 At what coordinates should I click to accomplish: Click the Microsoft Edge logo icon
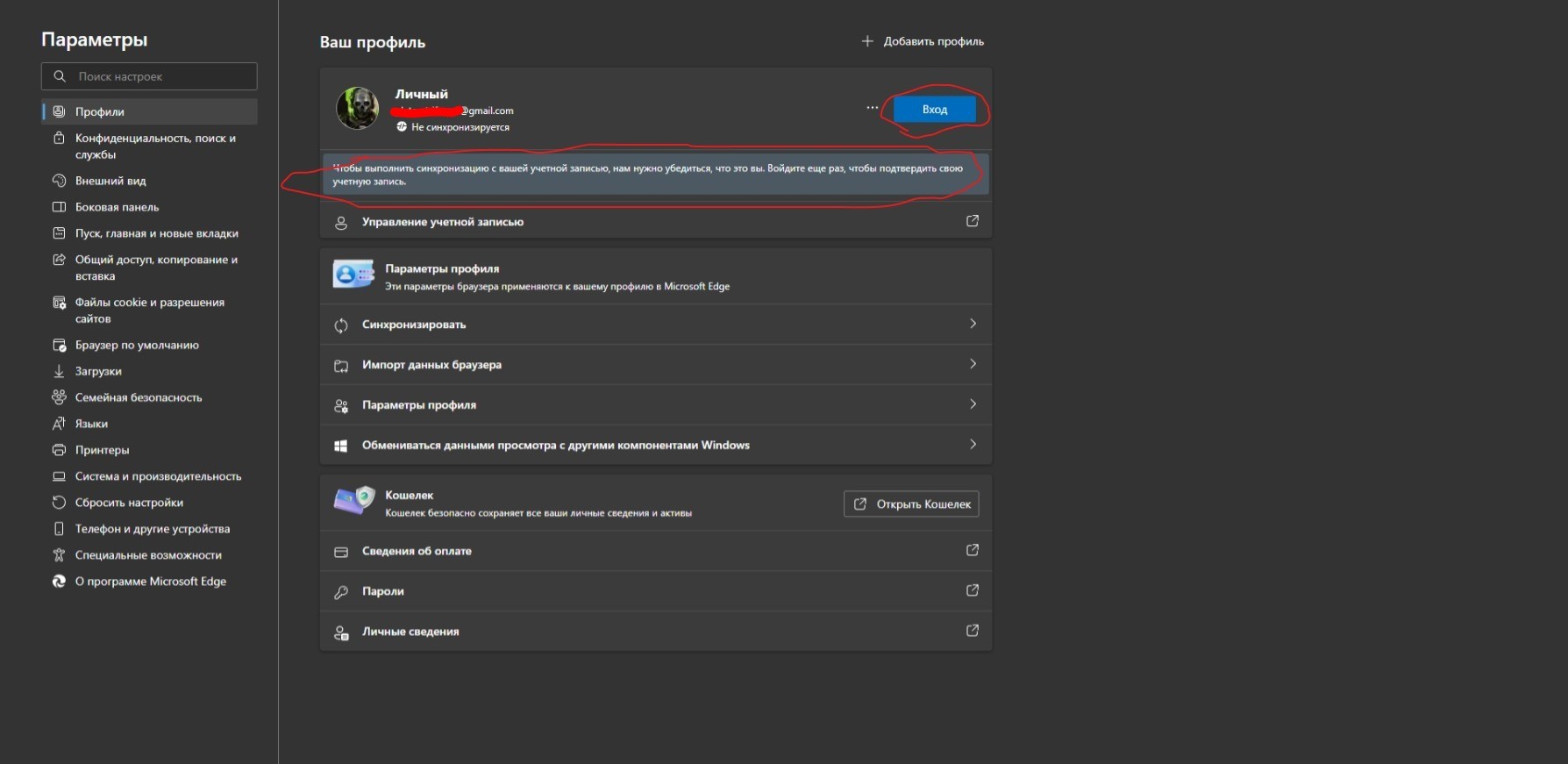tap(59, 582)
